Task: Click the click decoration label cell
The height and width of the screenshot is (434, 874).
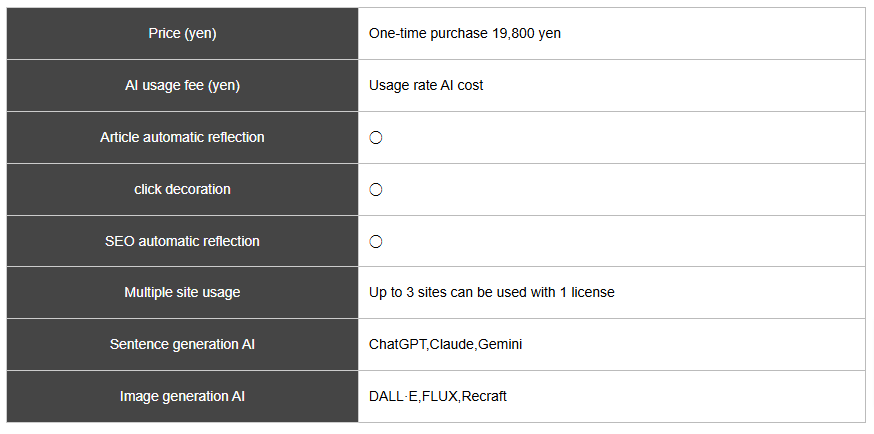Action: 182,189
